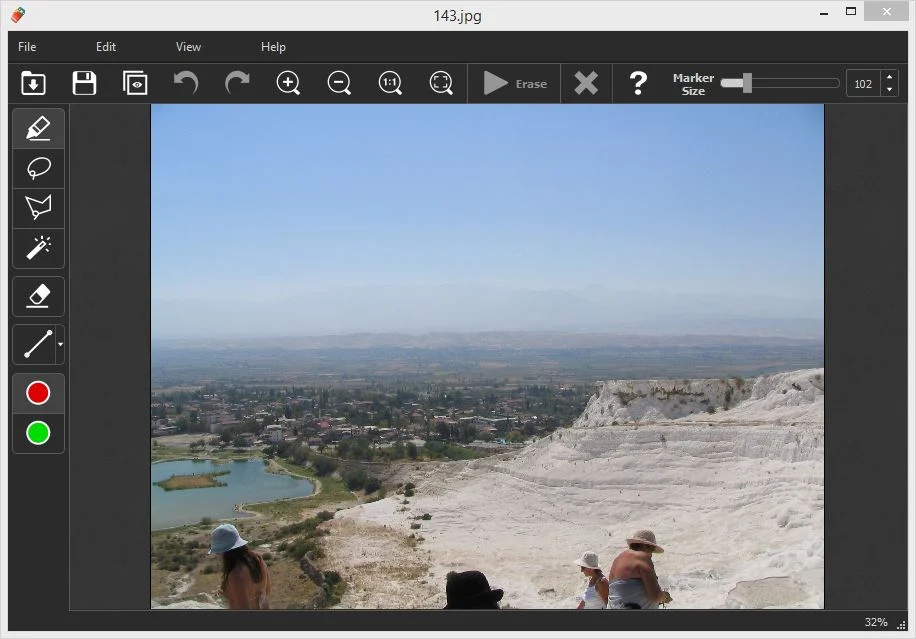Select the Lasso selection tool
The height and width of the screenshot is (639, 916).
click(38, 168)
